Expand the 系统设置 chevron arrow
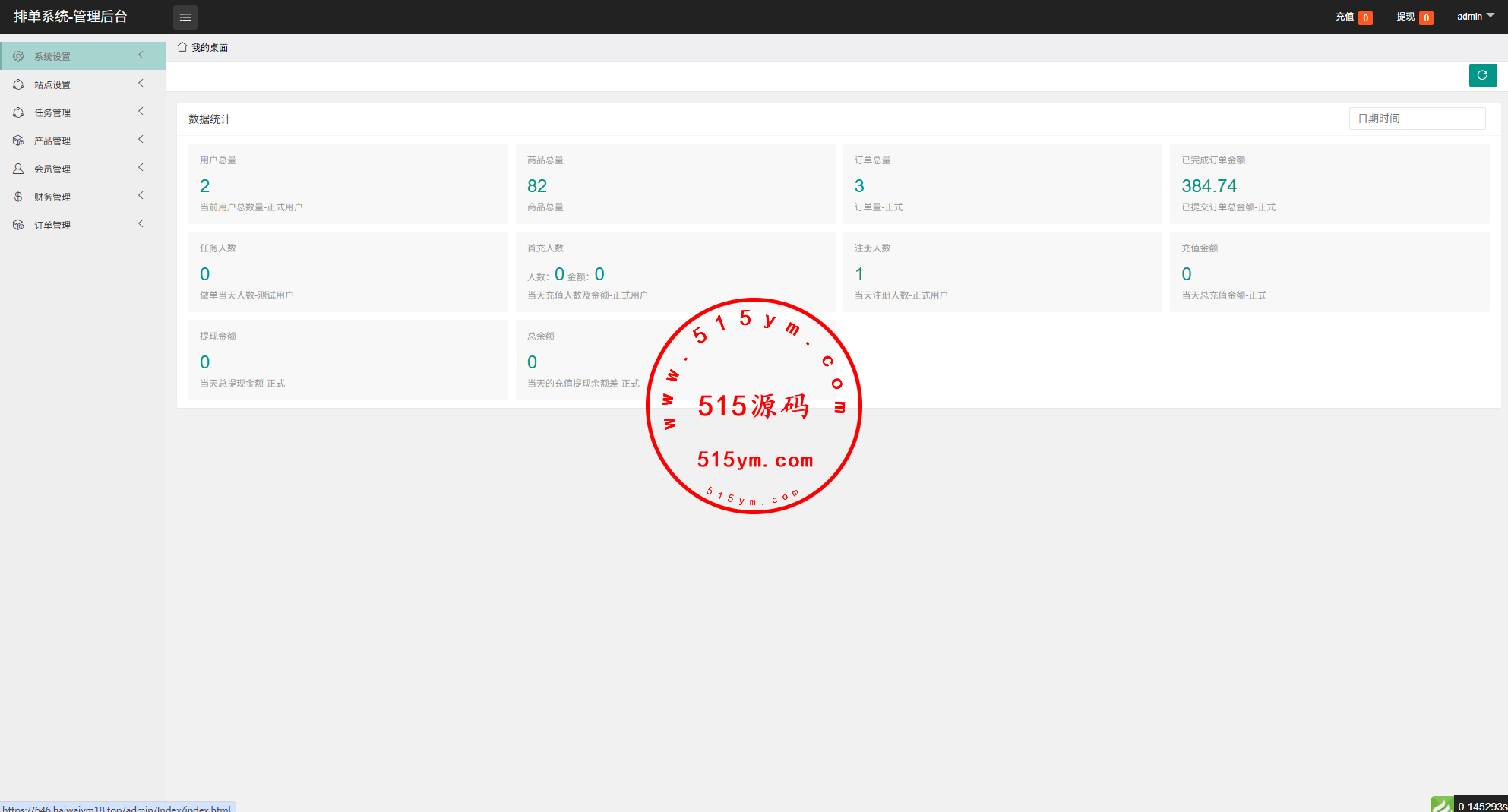Image resolution: width=1508 pixels, height=812 pixels. [x=141, y=55]
